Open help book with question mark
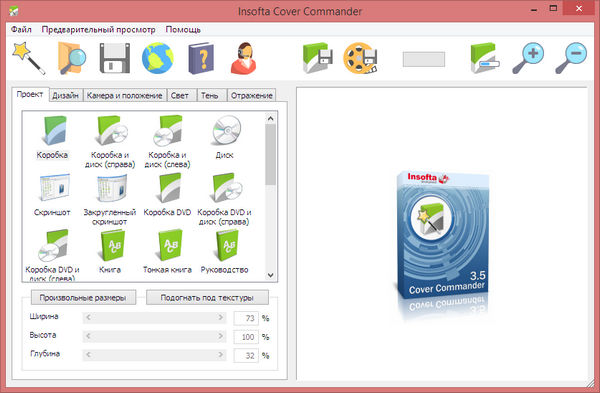This screenshot has height=393, width=600. [201, 58]
